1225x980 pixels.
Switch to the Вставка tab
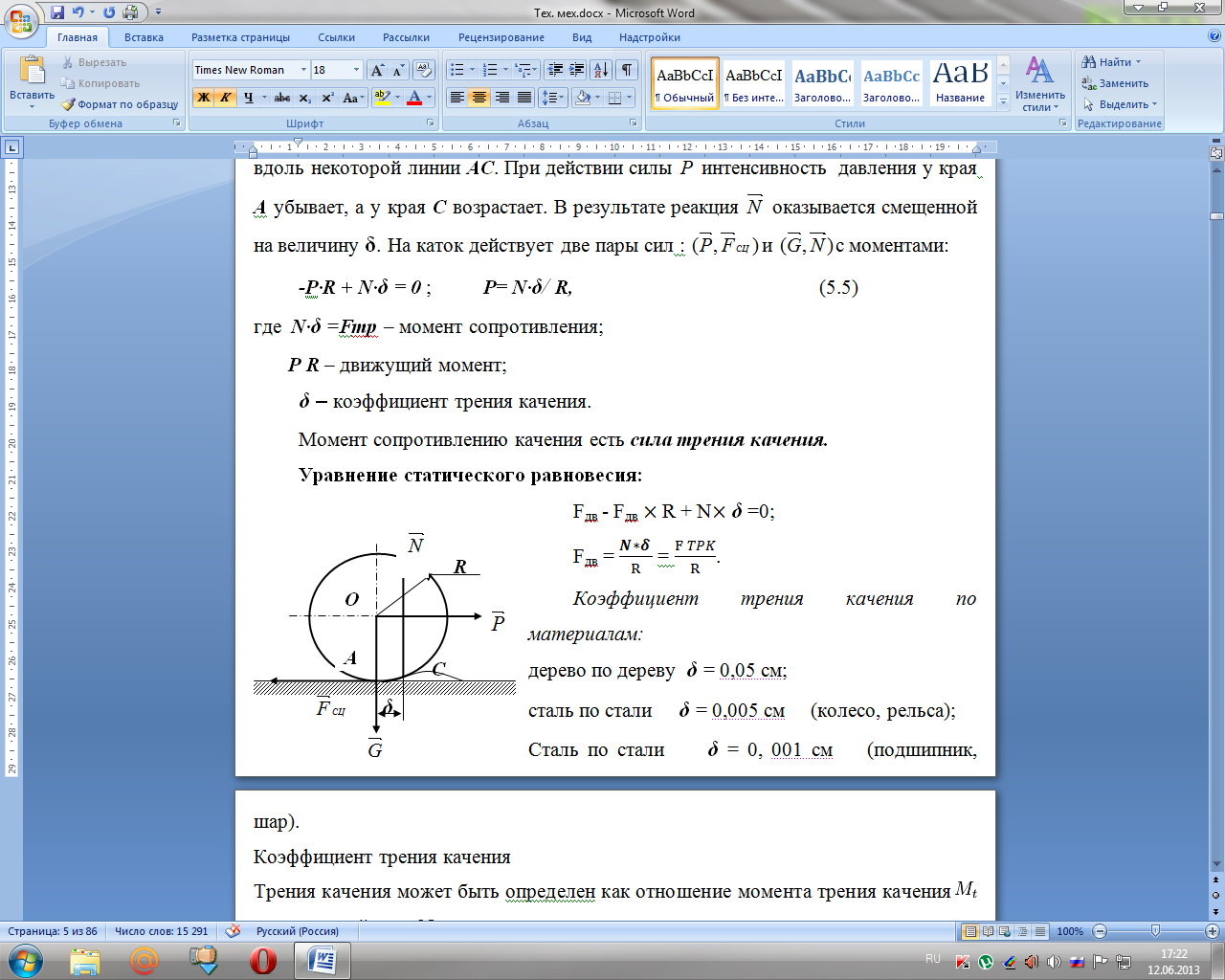point(144,37)
